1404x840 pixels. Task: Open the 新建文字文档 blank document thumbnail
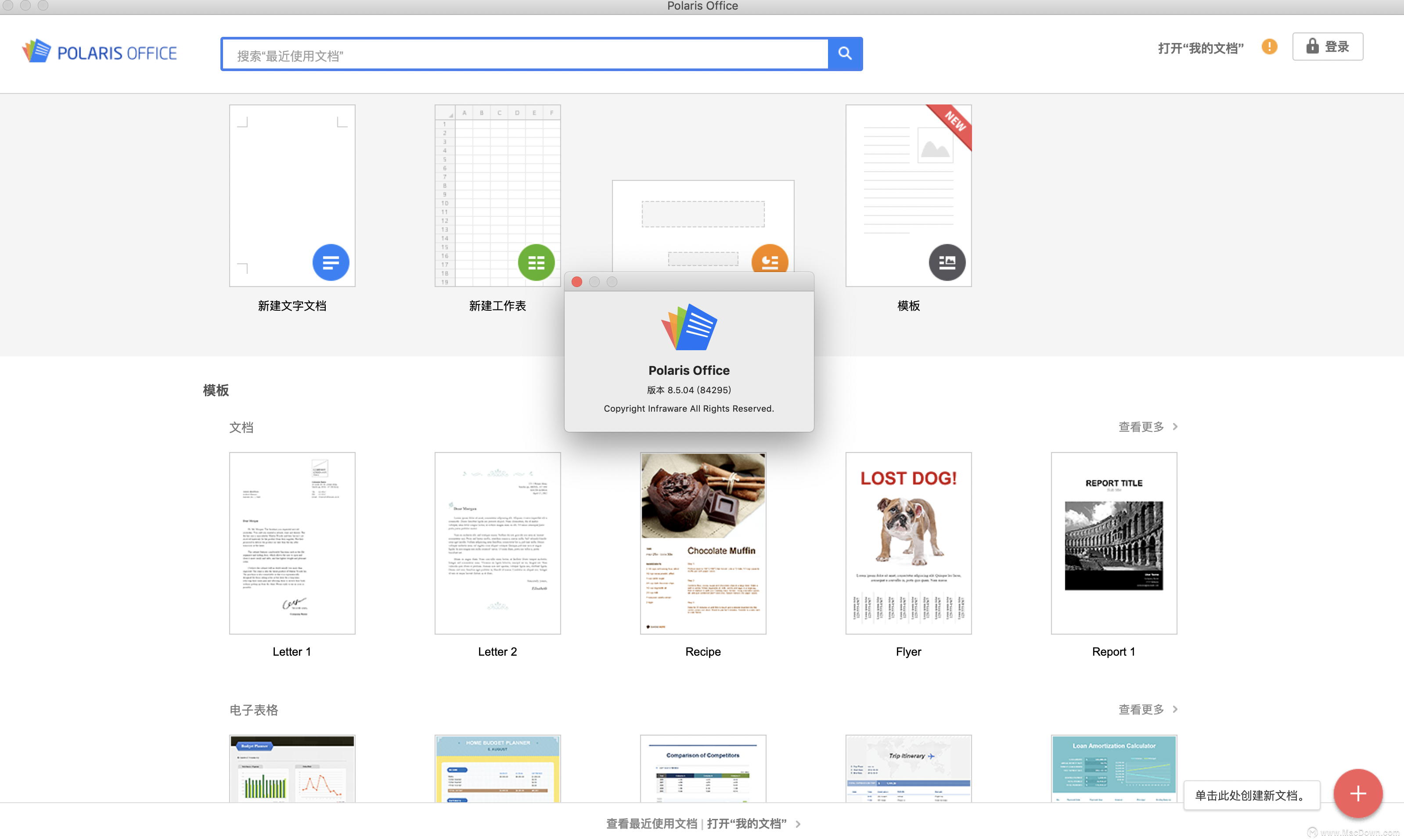click(292, 195)
